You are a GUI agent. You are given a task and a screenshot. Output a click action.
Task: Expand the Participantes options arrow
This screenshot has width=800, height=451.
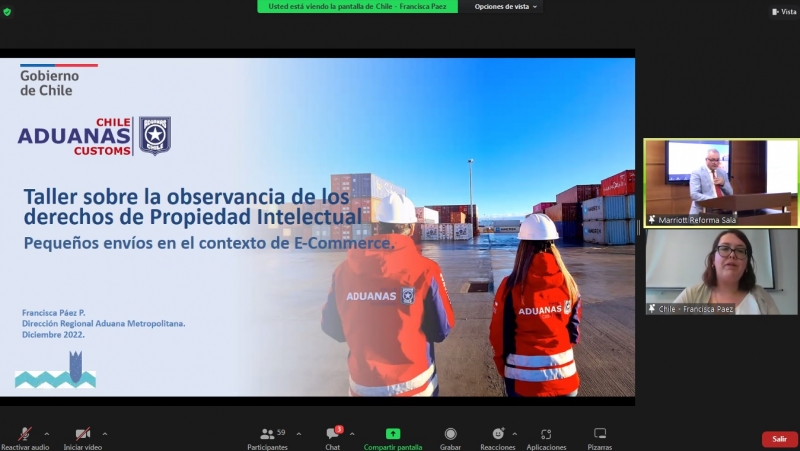tap(298, 434)
